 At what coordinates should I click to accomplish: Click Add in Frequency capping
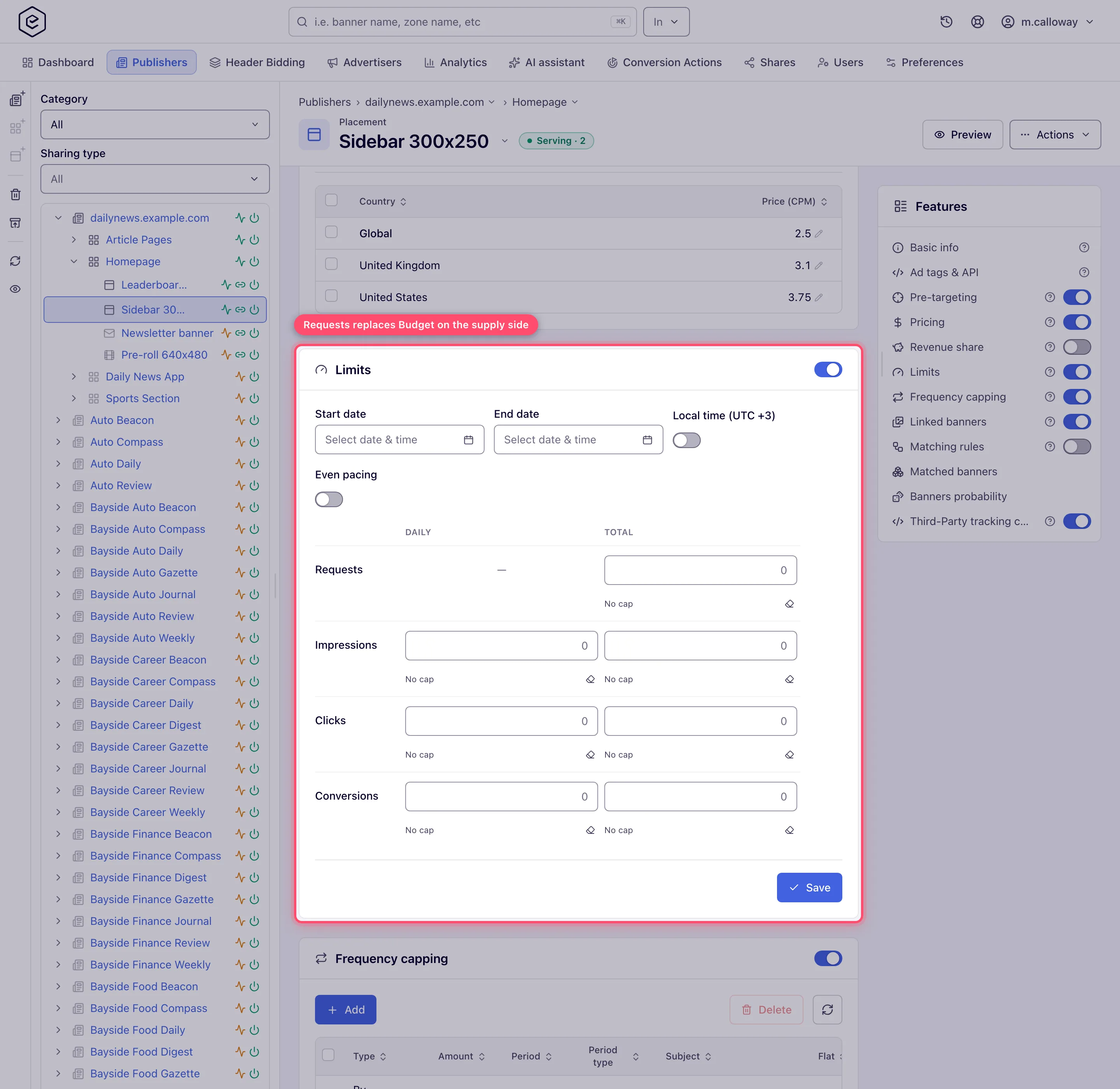click(345, 1010)
